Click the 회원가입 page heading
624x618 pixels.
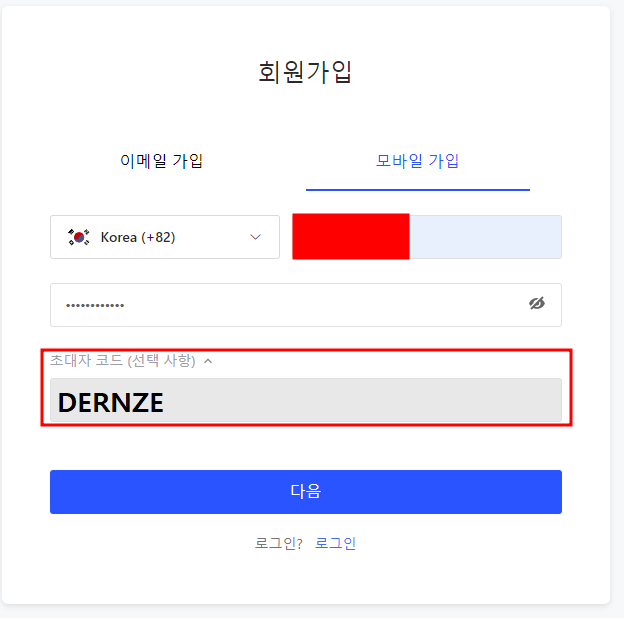[305, 72]
